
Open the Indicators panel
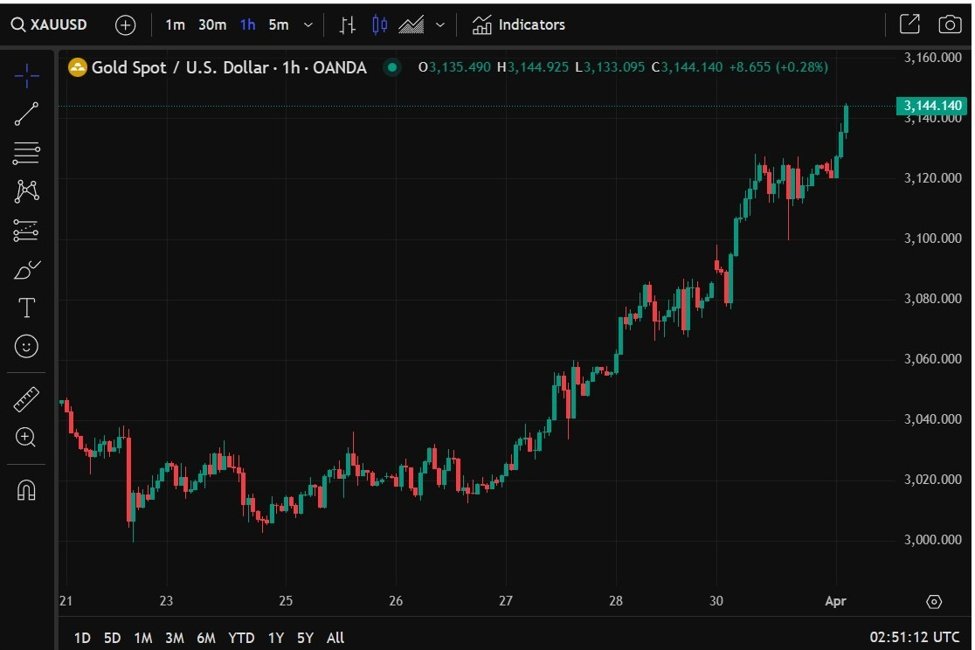tap(519, 24)
